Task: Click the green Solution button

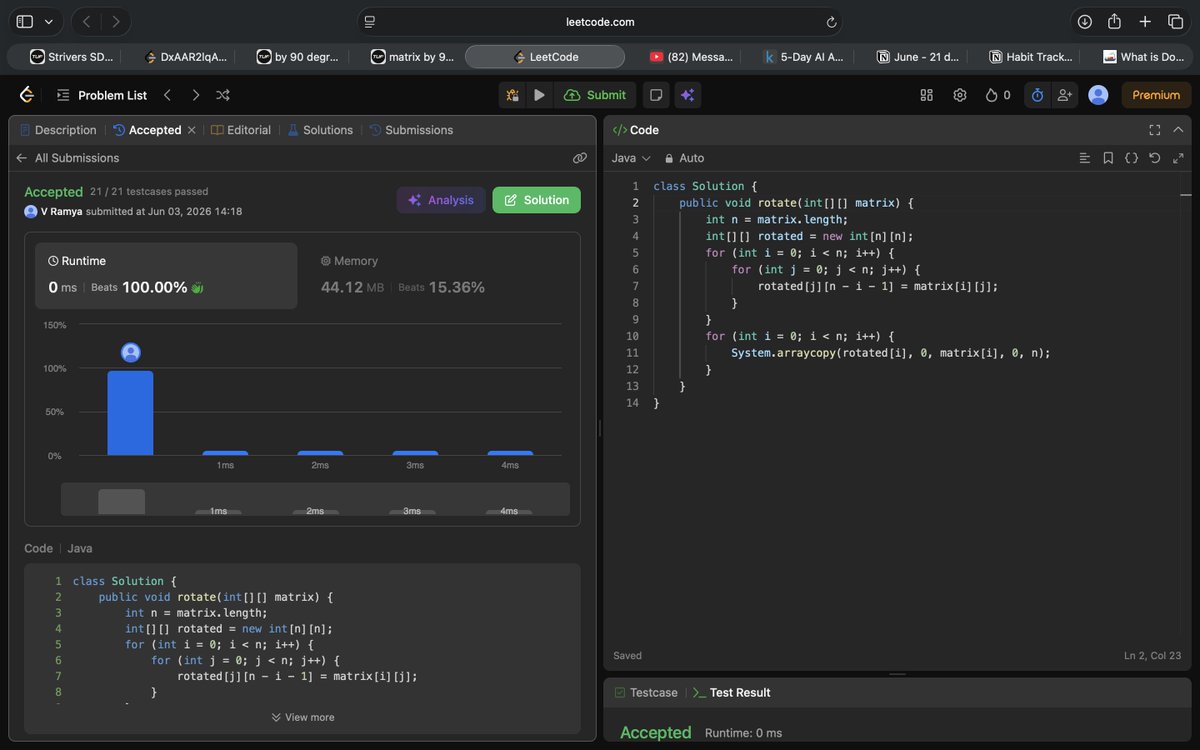Action: point(536,200)
